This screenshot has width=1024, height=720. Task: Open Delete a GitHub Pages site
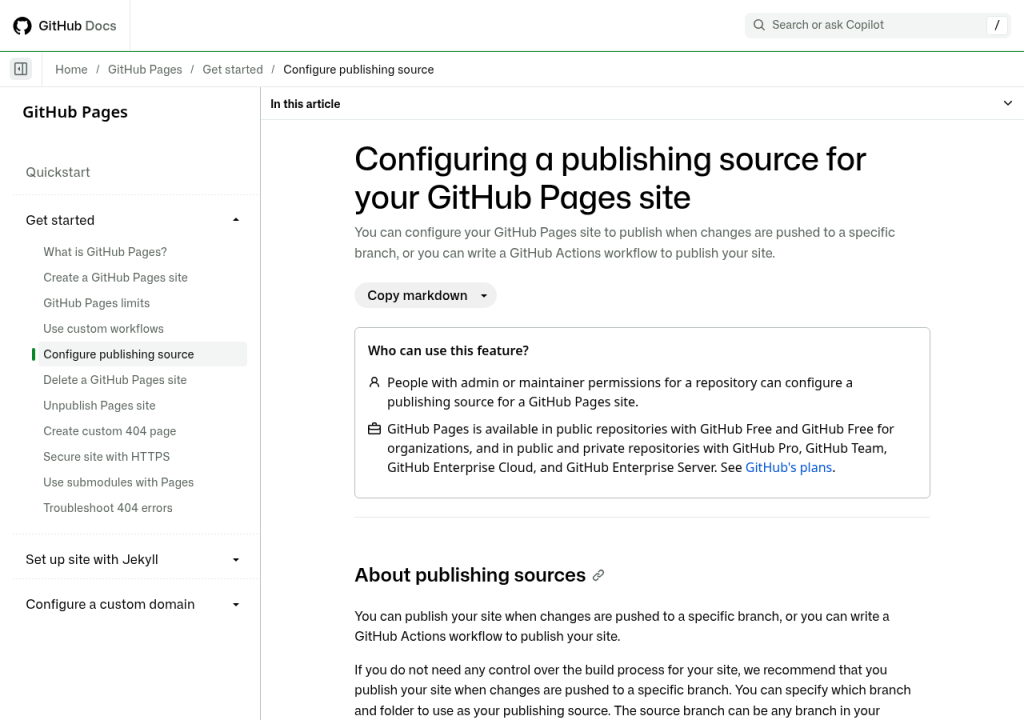[115, 380]
